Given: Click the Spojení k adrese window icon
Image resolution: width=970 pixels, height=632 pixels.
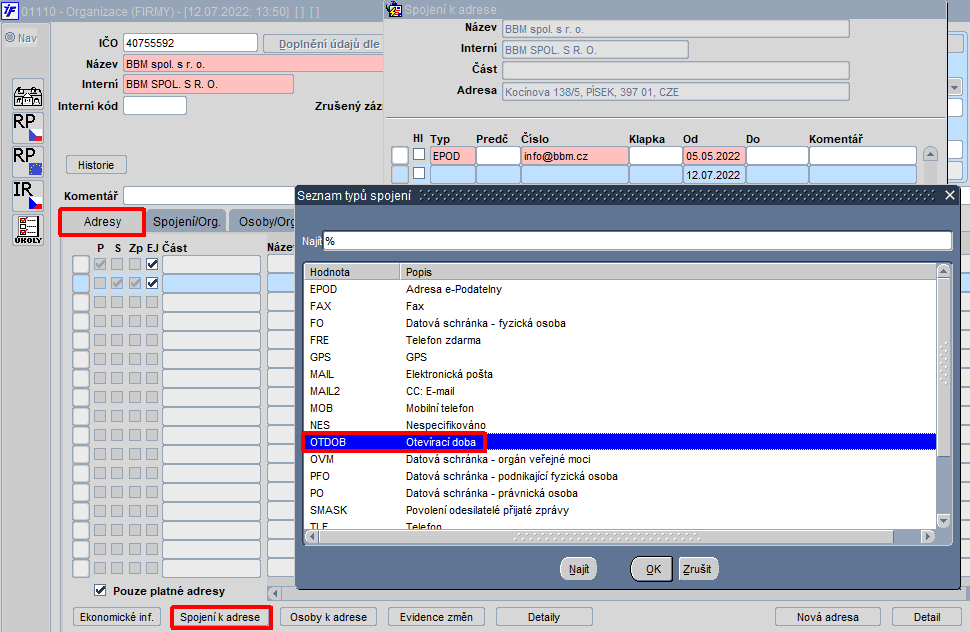Looking at the screenshot, I should [x=393, y=9].
